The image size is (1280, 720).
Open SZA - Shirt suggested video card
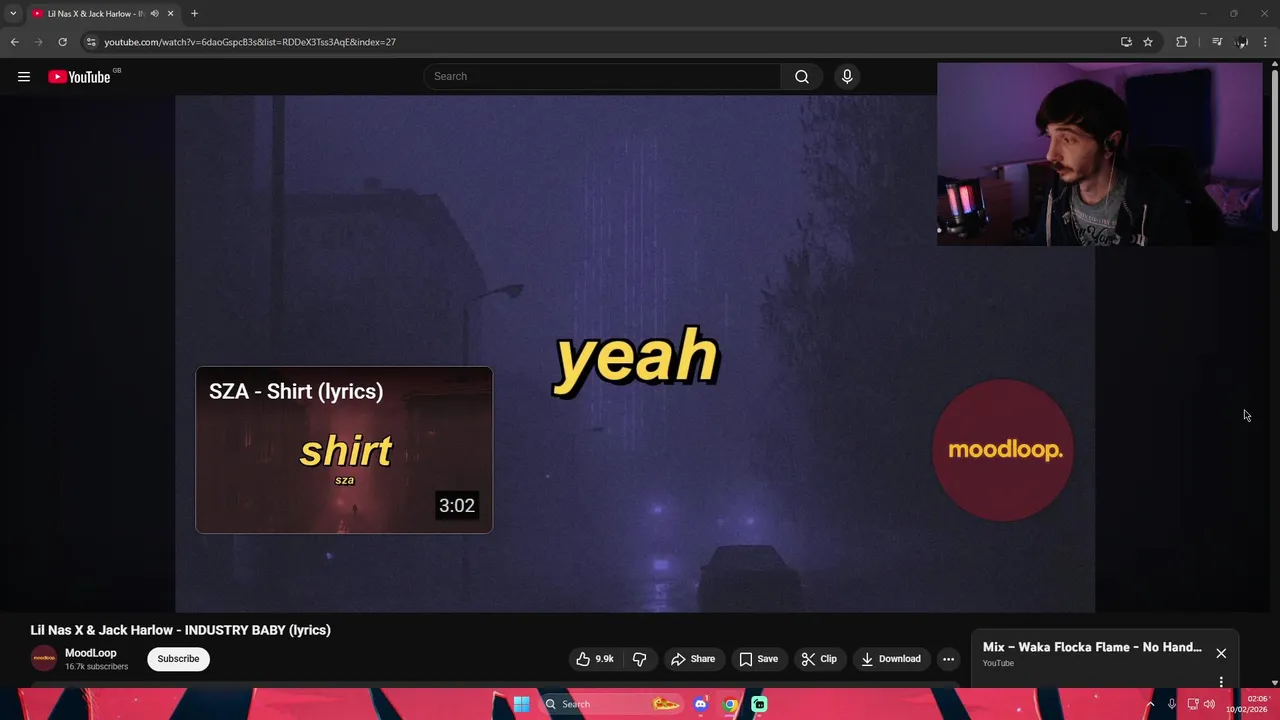(x=344, y=450)
